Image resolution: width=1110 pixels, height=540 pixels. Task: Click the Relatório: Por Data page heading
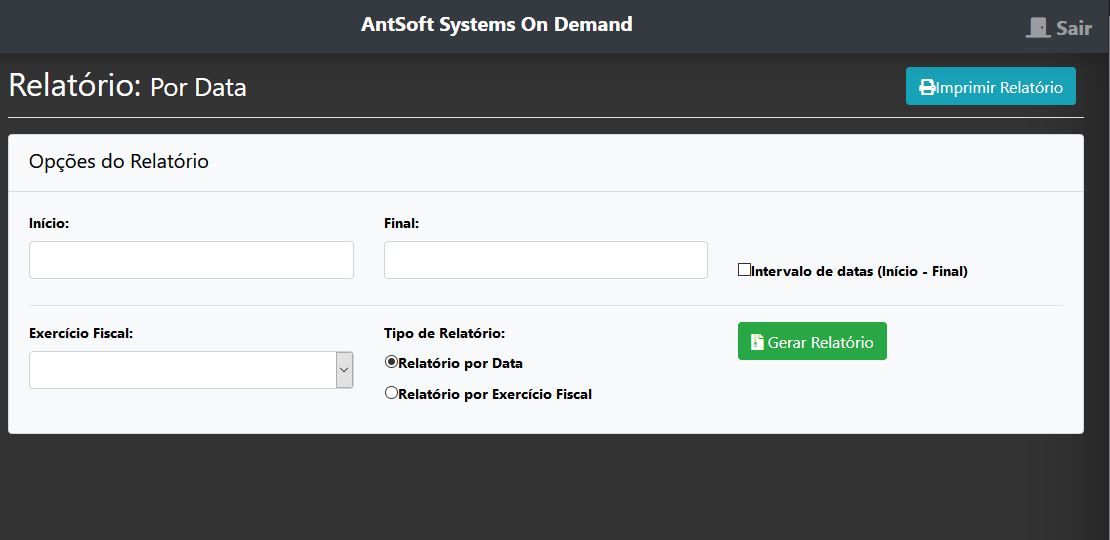click(127, 86)
